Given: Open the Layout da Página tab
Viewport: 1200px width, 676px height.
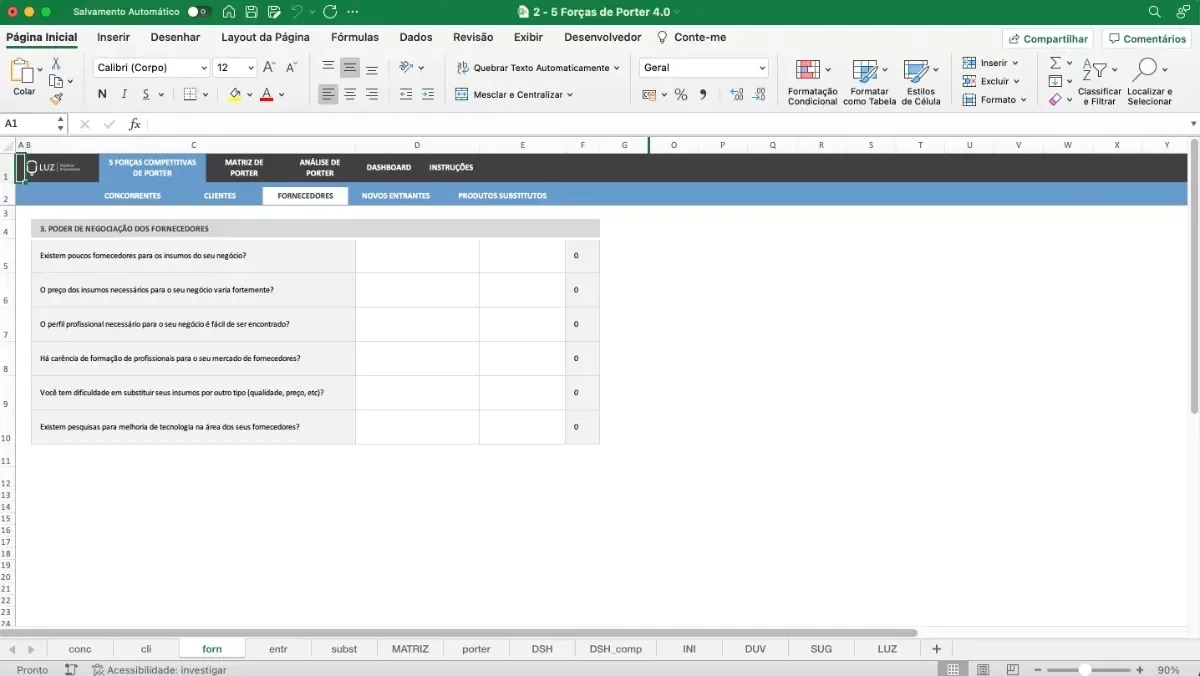Looking at the screenshot, I should [265, 37].
